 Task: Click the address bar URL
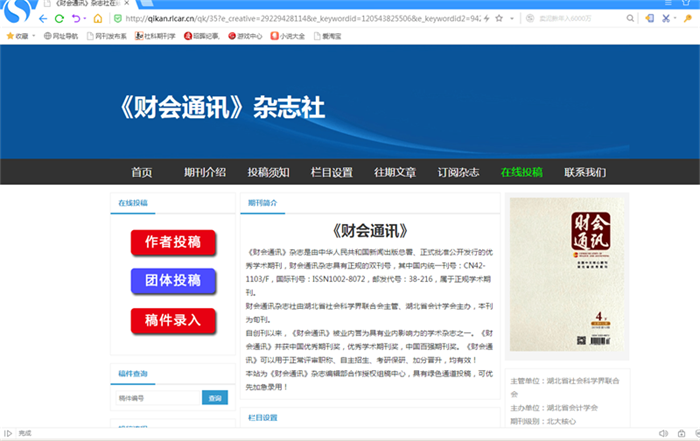pyautogui.click(x=303, y=18)
